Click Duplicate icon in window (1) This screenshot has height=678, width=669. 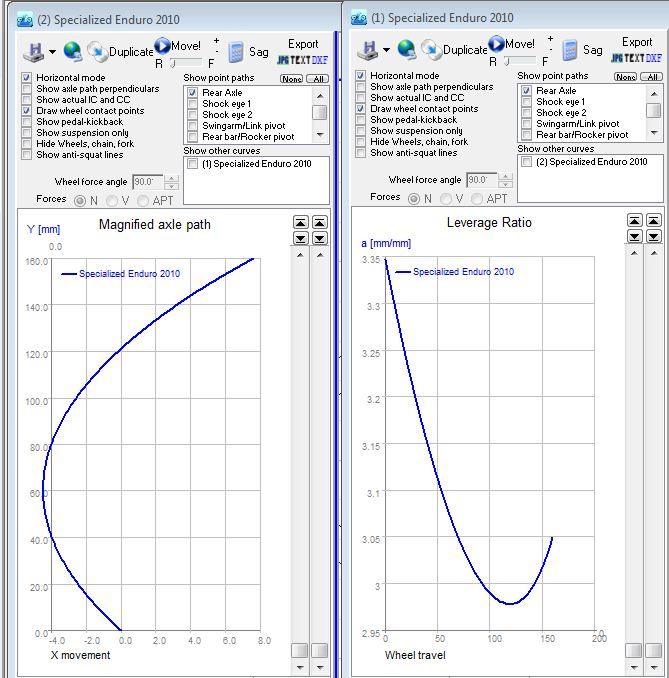point(431,50)
